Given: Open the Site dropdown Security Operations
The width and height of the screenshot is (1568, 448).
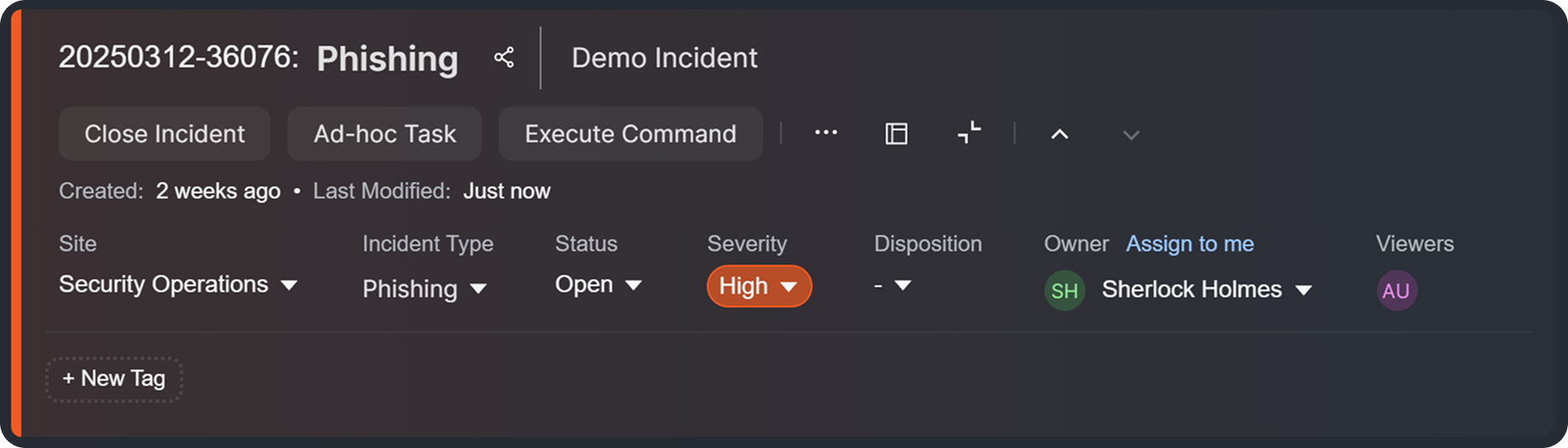Looking at the screenshot, I should pos(178,284).
